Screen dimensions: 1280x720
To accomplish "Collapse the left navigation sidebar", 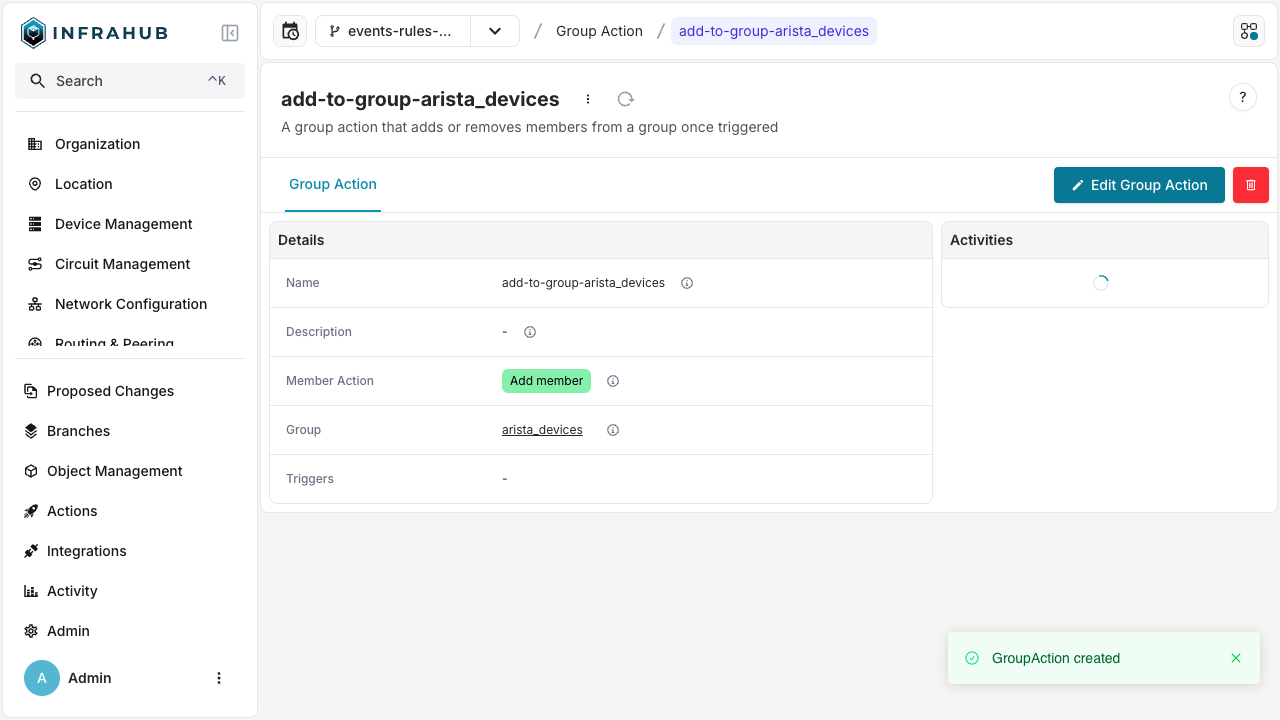I will pyautogui.click(x=229, y=32).
